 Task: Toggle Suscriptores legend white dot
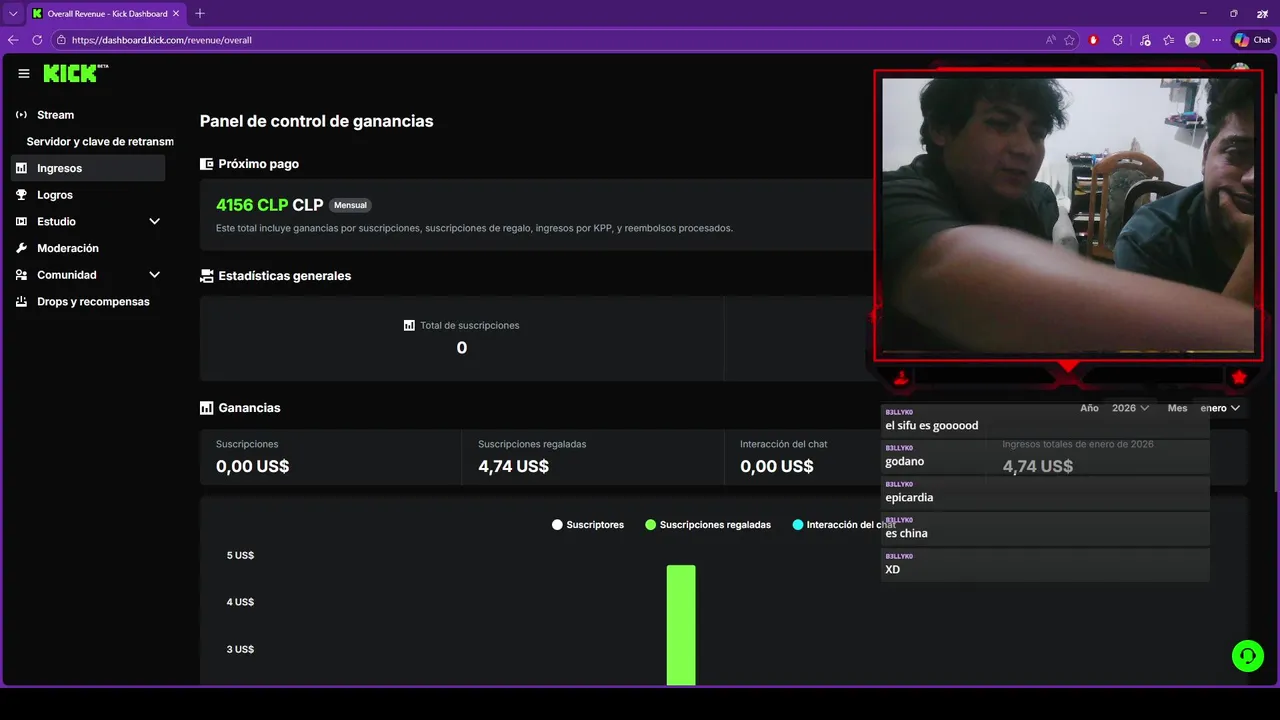click(557, 525)
